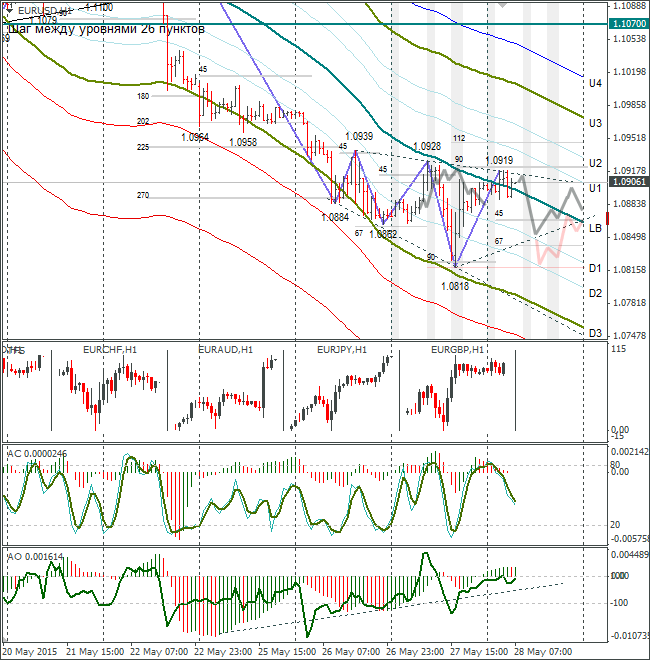The height and width of the screenshot is (660, 650).
Task: Click the -0.010735 AO scale value
Action: [630, 635]
